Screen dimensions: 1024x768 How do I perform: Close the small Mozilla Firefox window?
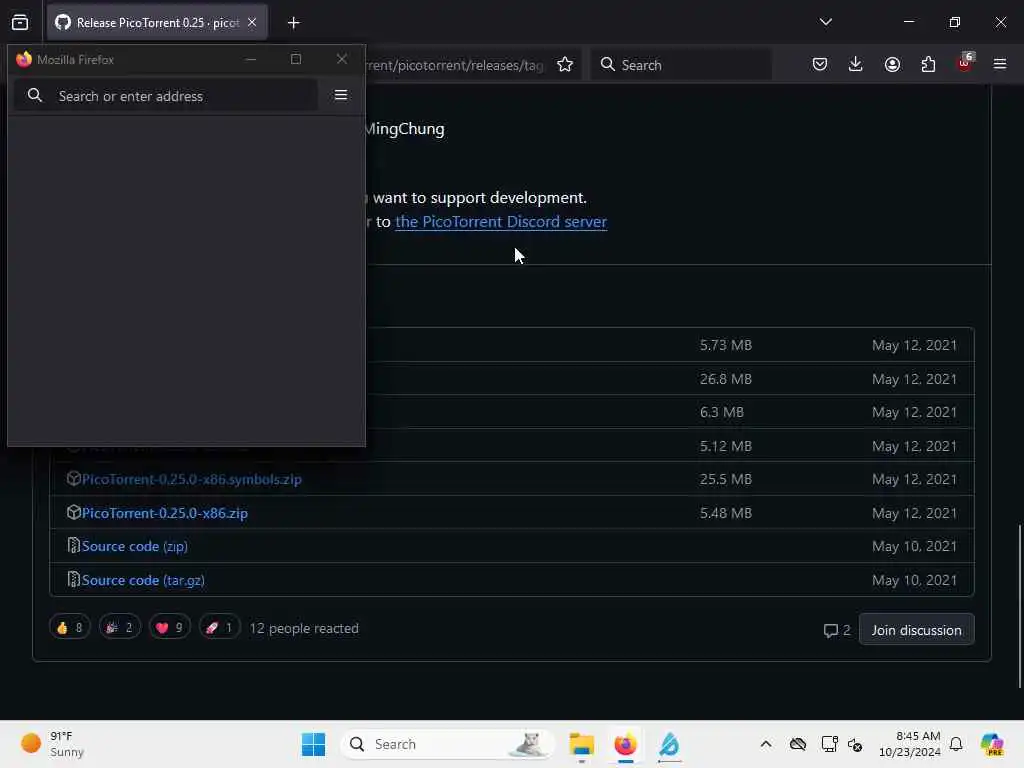tap(342, 59)
